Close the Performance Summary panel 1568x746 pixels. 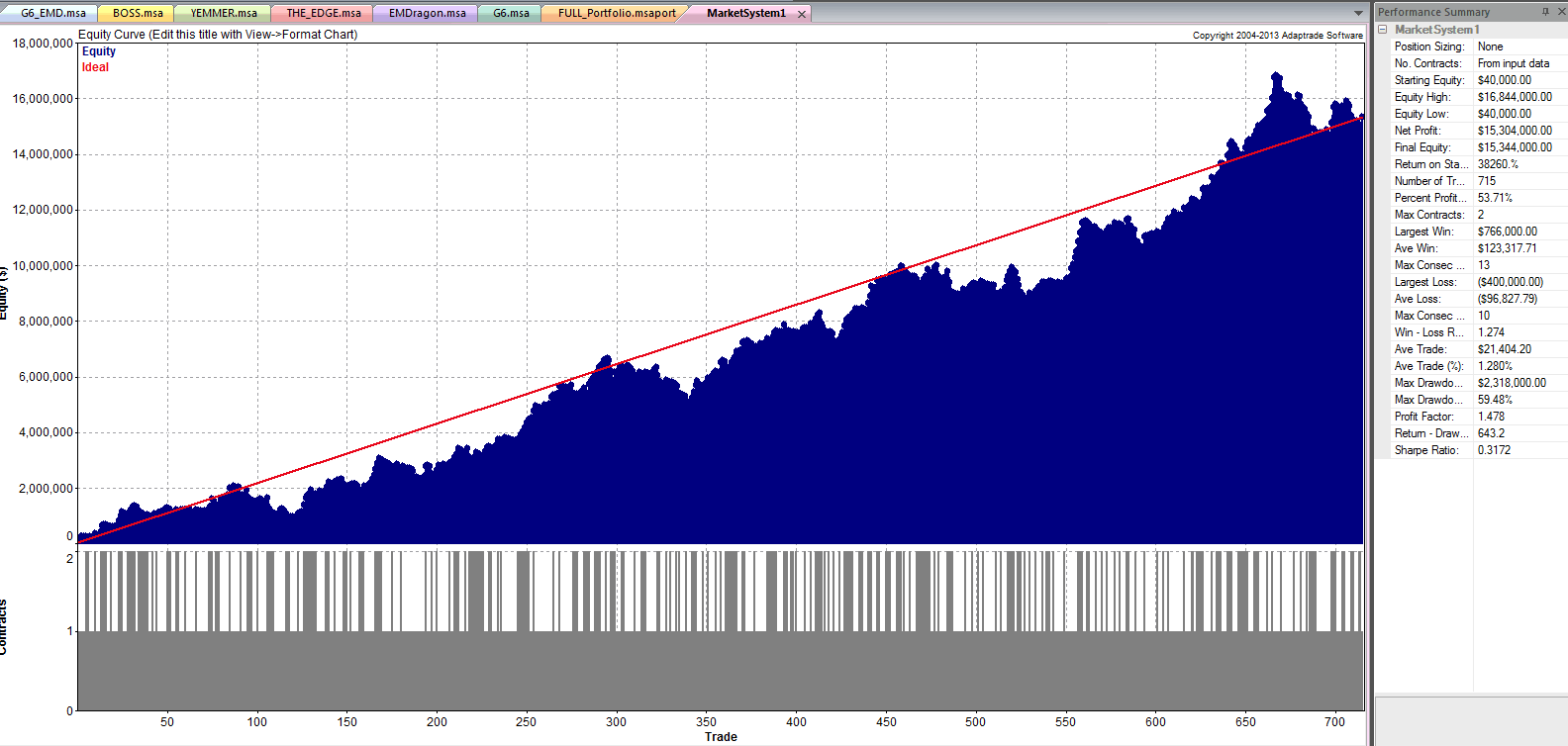1561,12
